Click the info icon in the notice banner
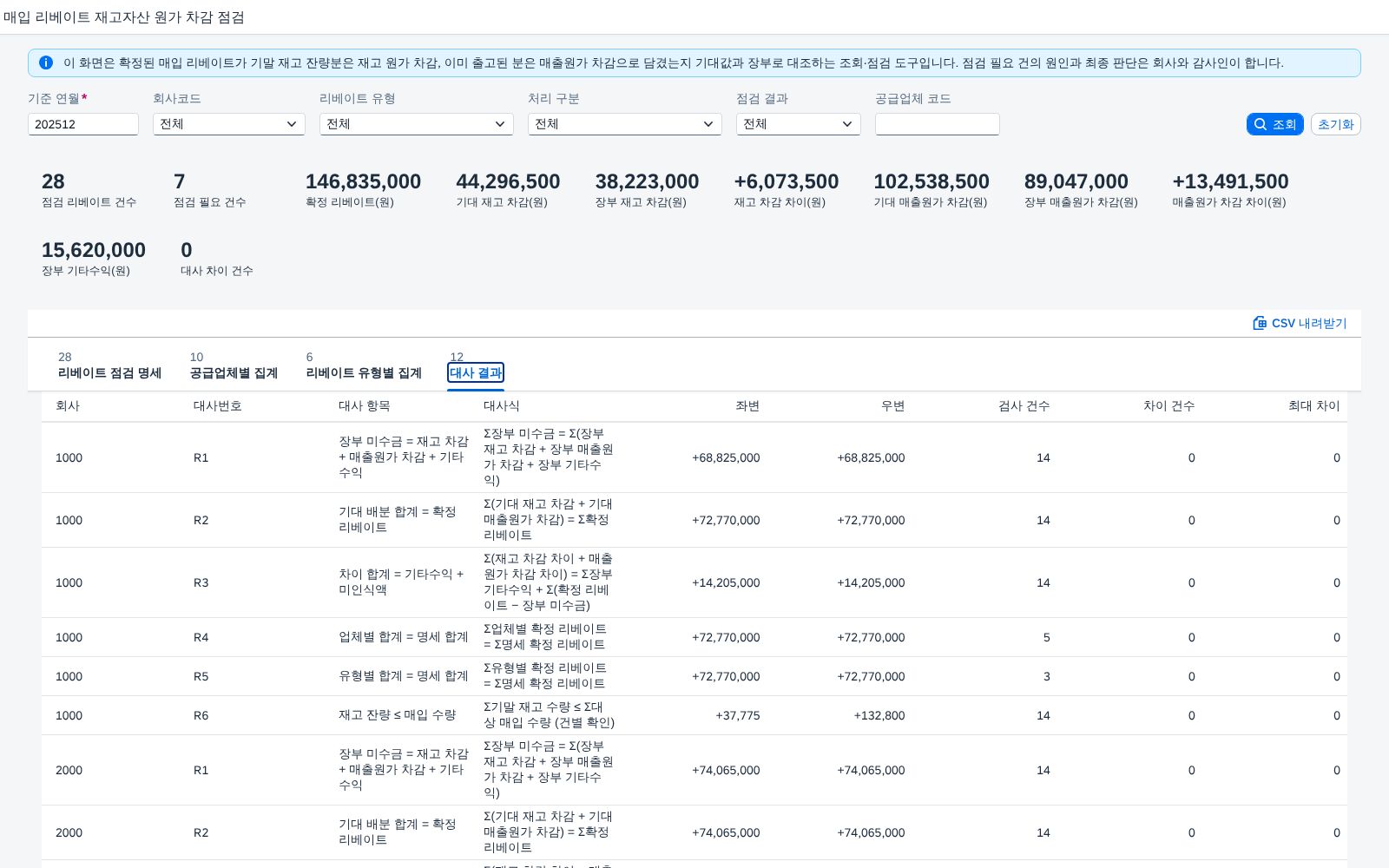Viewport: 1389px width, 868px height. (46, 62)
